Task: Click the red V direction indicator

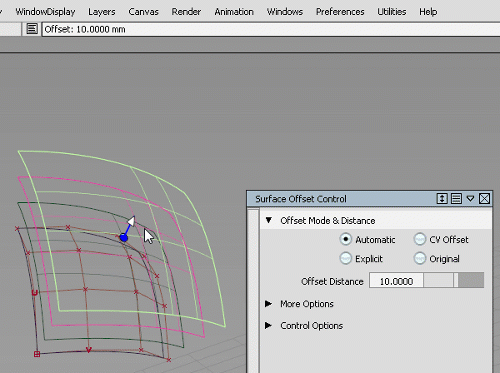Action: tap(89, 350)
